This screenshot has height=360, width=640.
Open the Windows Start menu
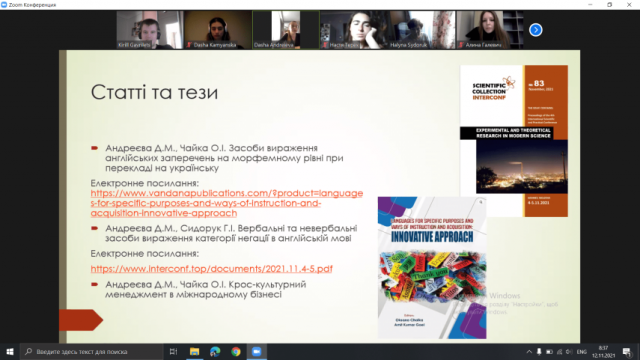pyautogui.click(x=10, y=351)
